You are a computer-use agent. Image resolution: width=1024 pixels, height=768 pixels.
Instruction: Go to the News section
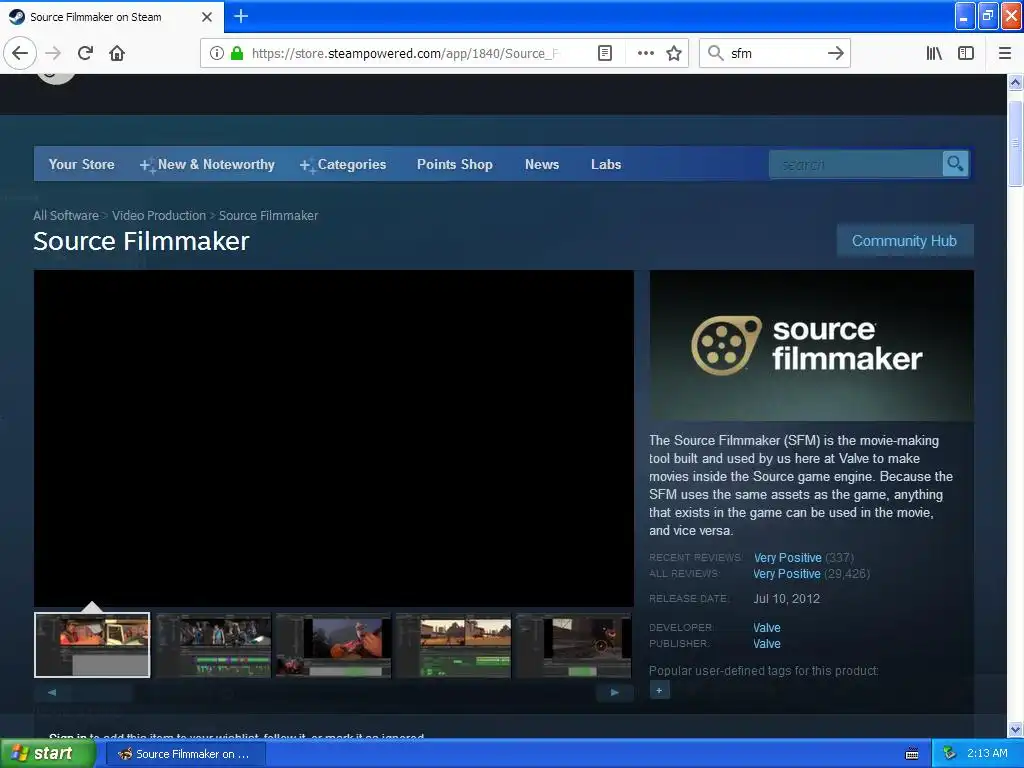point(542,165)
